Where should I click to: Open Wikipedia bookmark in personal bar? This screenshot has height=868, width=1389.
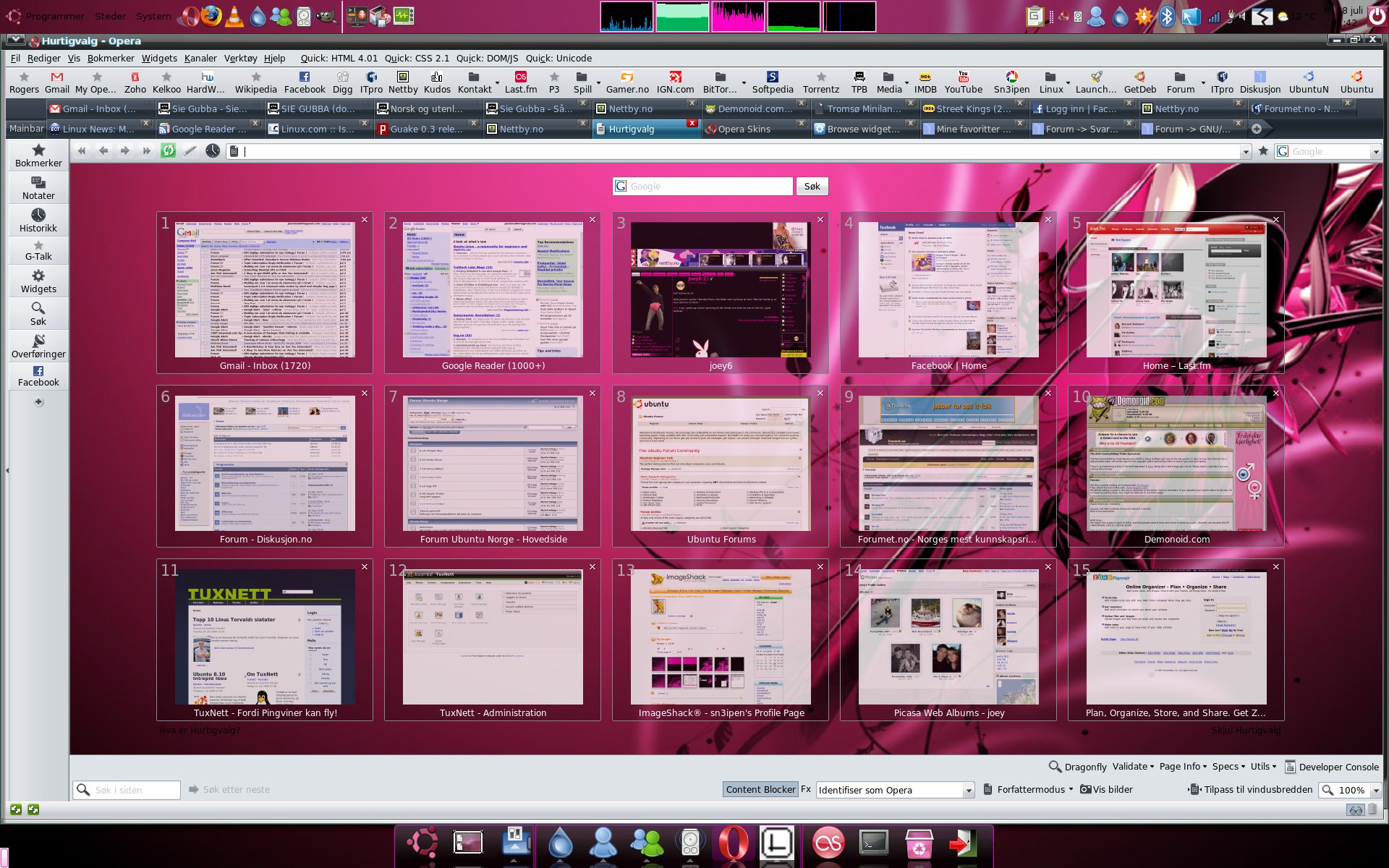pyautogui.click(x=255, y=82)
